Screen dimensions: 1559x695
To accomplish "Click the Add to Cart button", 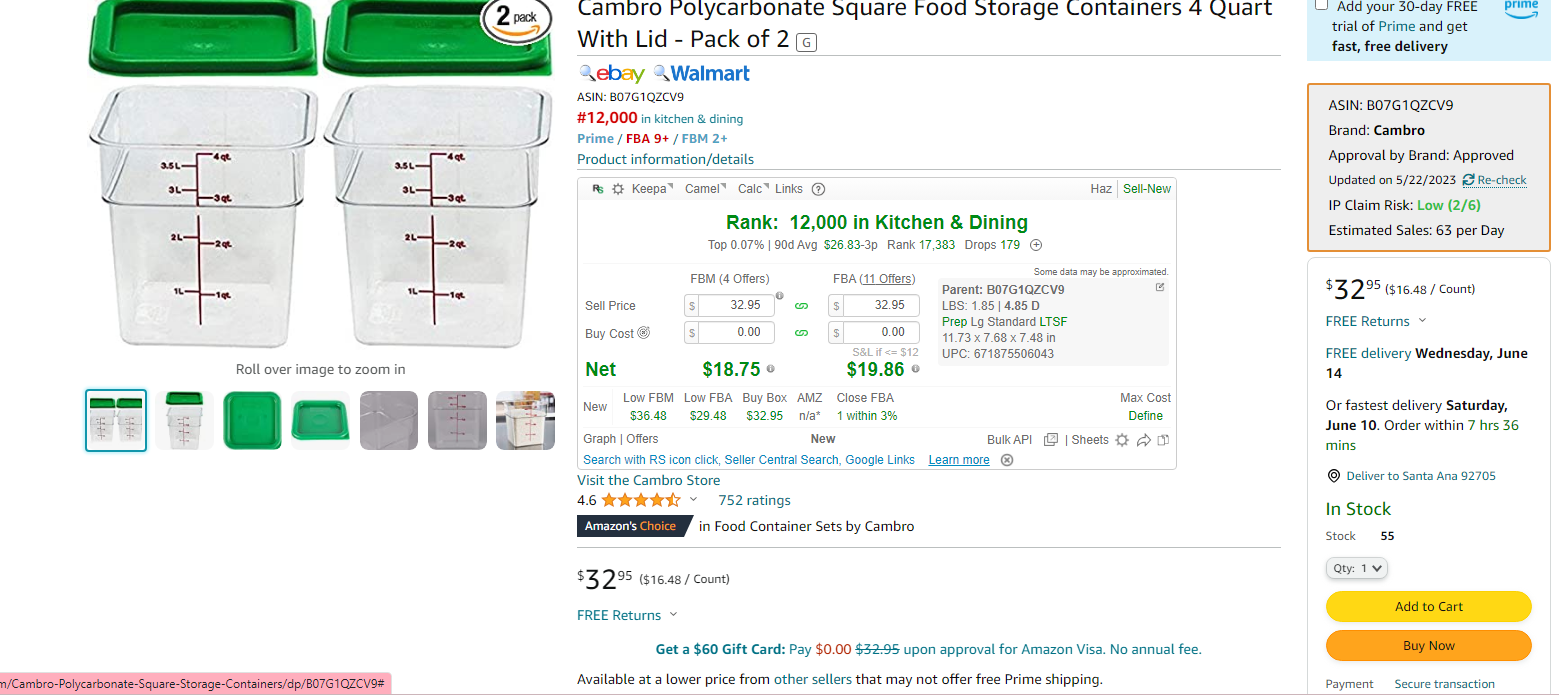I will tap(1428, 606).
